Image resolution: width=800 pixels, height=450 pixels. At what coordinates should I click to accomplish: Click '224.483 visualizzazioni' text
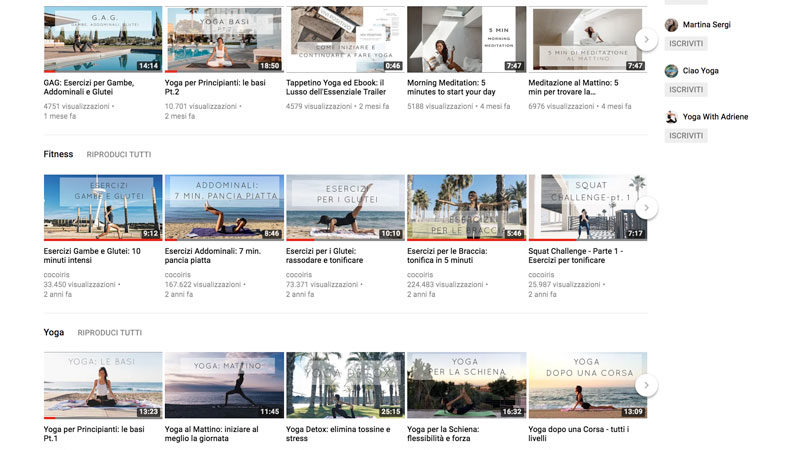pyautogui.click(x=445, y=284)
